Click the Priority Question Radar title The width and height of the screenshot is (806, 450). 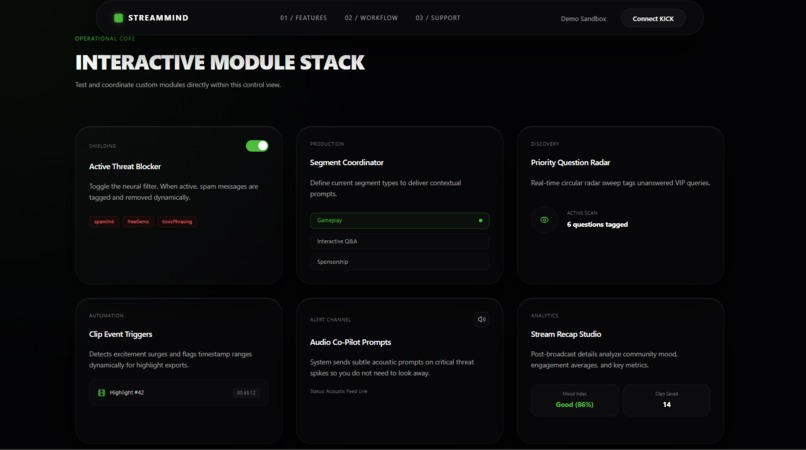click(x=570, y=163)
